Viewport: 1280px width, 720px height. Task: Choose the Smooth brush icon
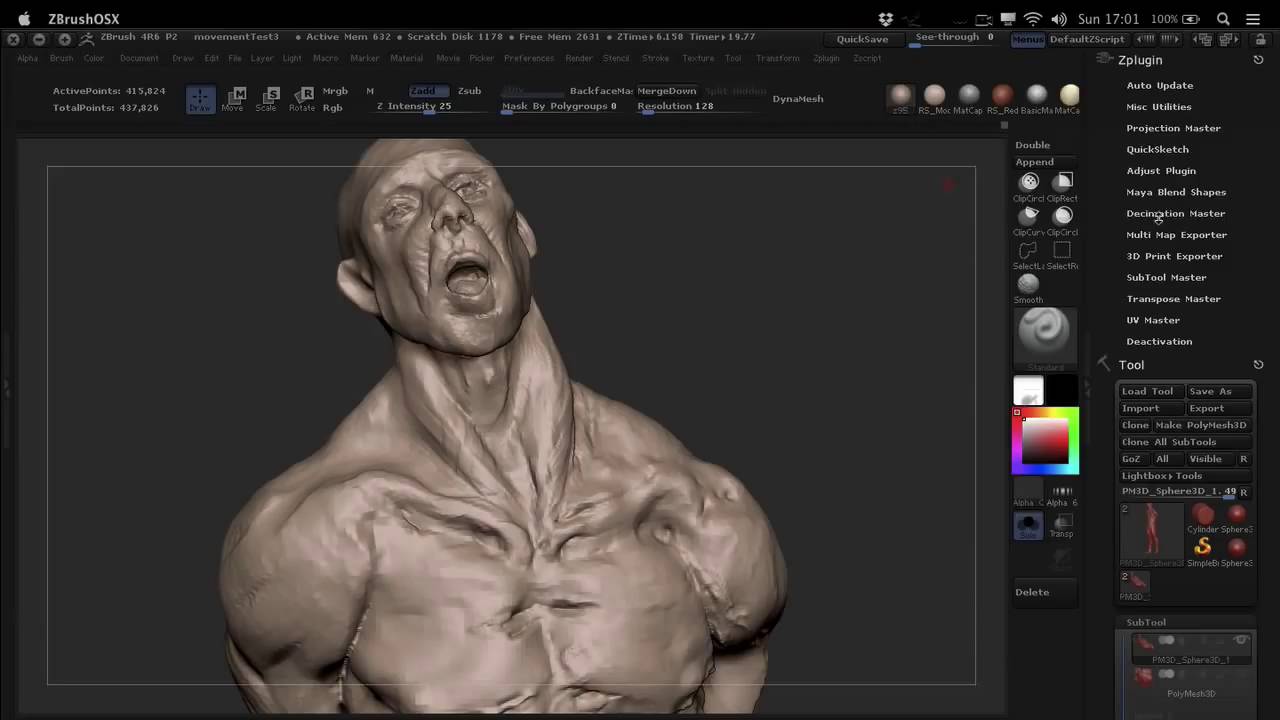coord(1029,284)
